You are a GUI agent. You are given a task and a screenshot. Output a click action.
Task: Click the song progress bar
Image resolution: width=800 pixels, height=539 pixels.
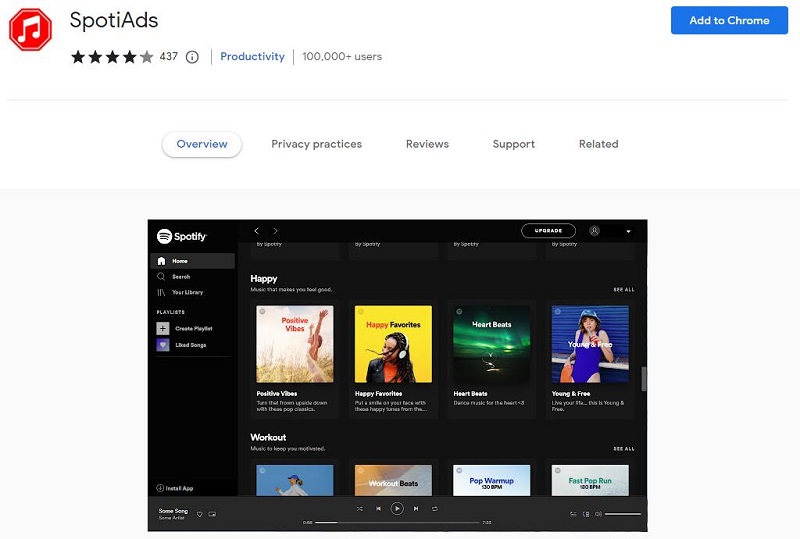click(x=397, y=522)
